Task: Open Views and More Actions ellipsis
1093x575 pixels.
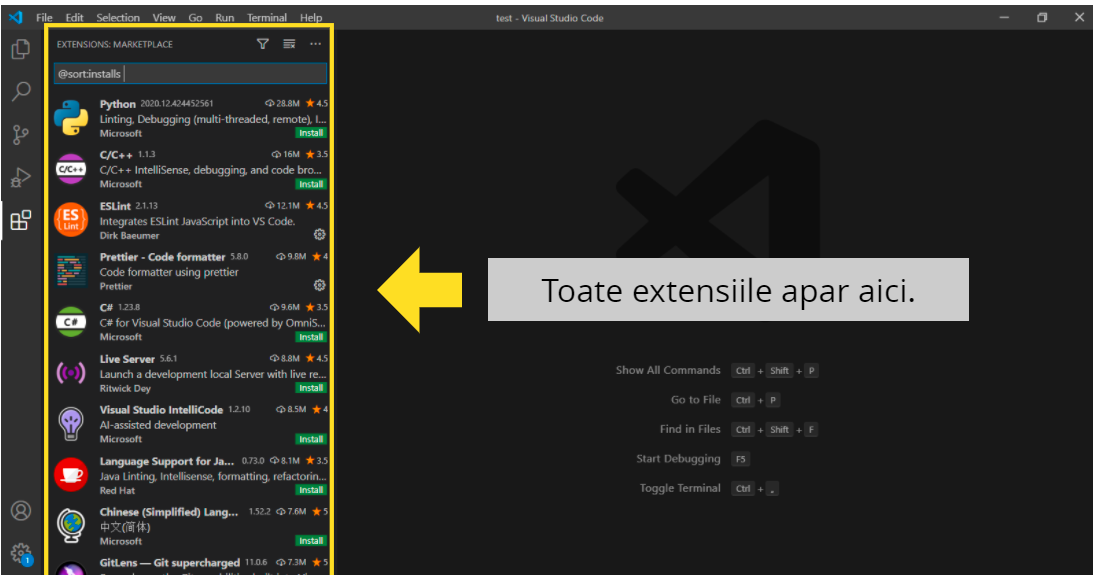Action: (x=315, y=44)
